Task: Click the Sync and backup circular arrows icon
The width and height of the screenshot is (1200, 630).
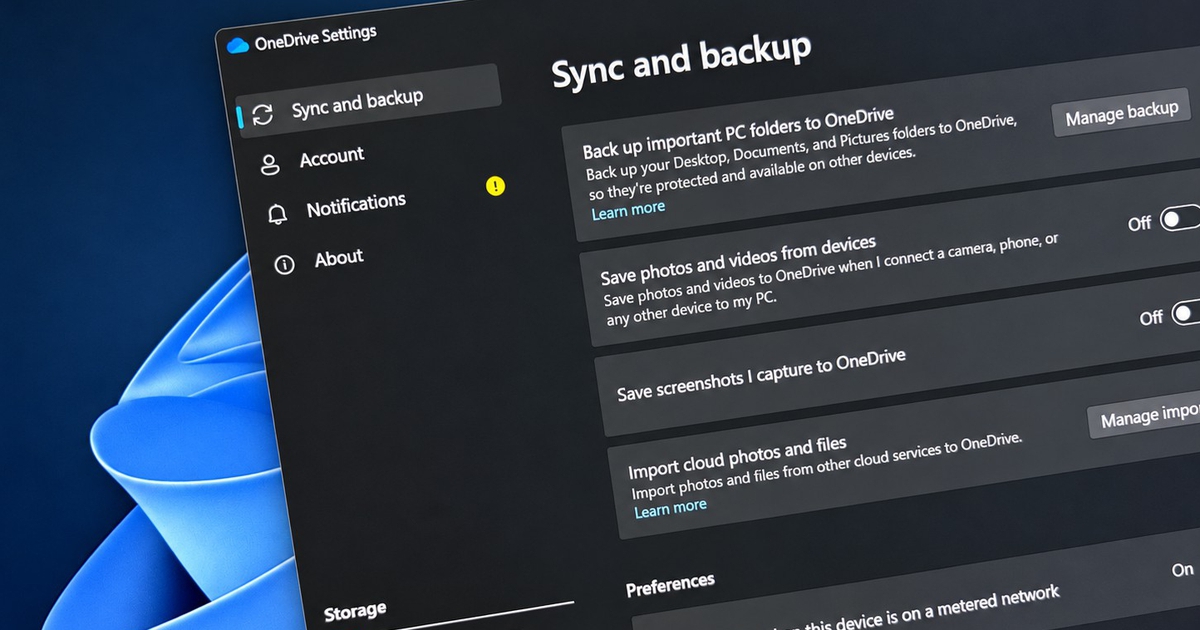Action: [262, 113]
